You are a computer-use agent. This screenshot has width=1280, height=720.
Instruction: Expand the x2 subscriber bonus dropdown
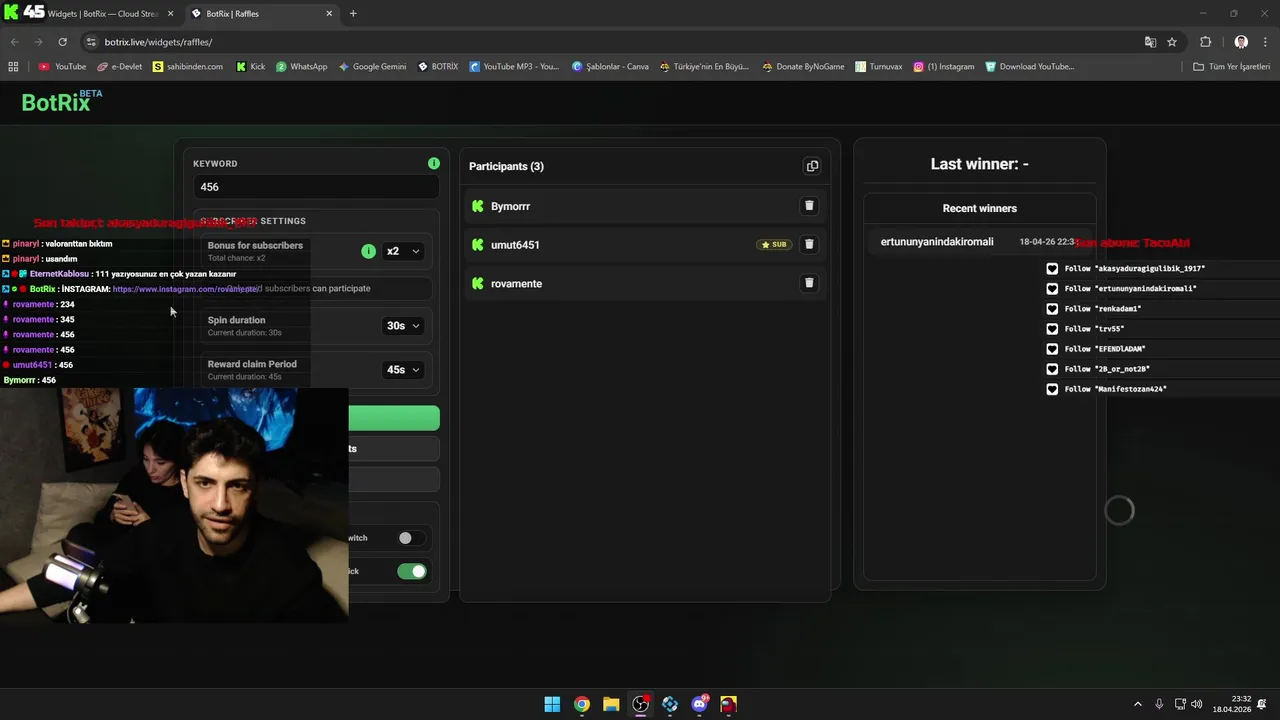[x=404, y=251]
